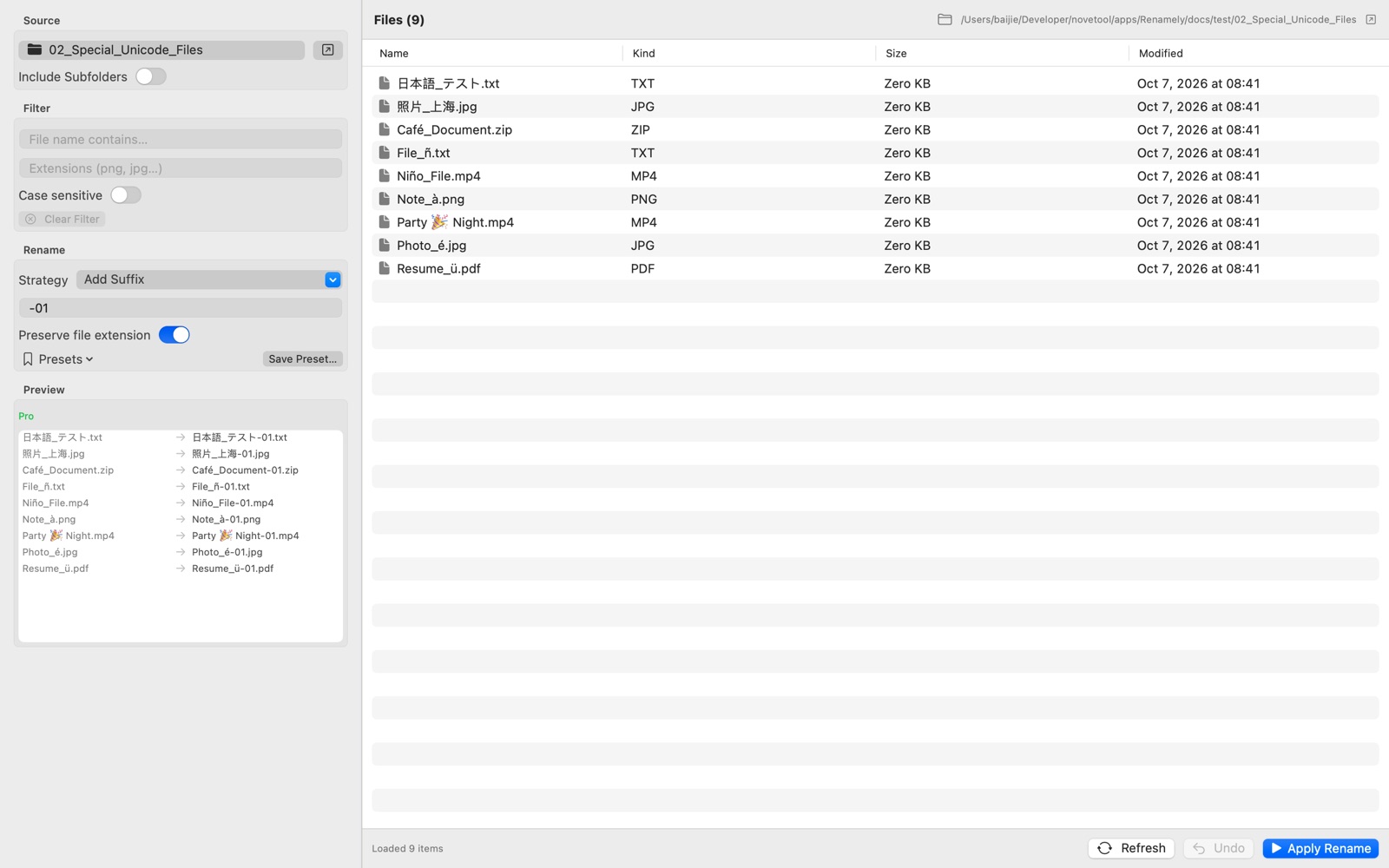
Task: Click file icon for 照片_上海.jpg
Action: pos(384,106)
